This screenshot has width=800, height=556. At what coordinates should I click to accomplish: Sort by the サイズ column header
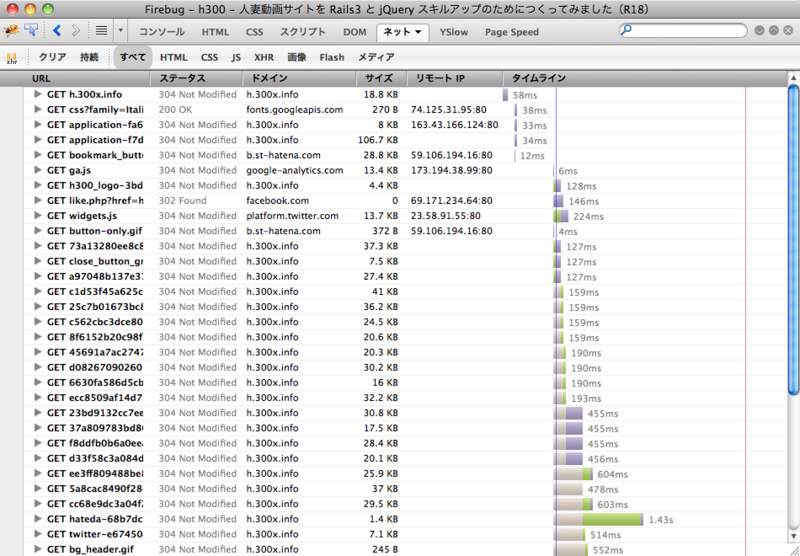[382, 78]
